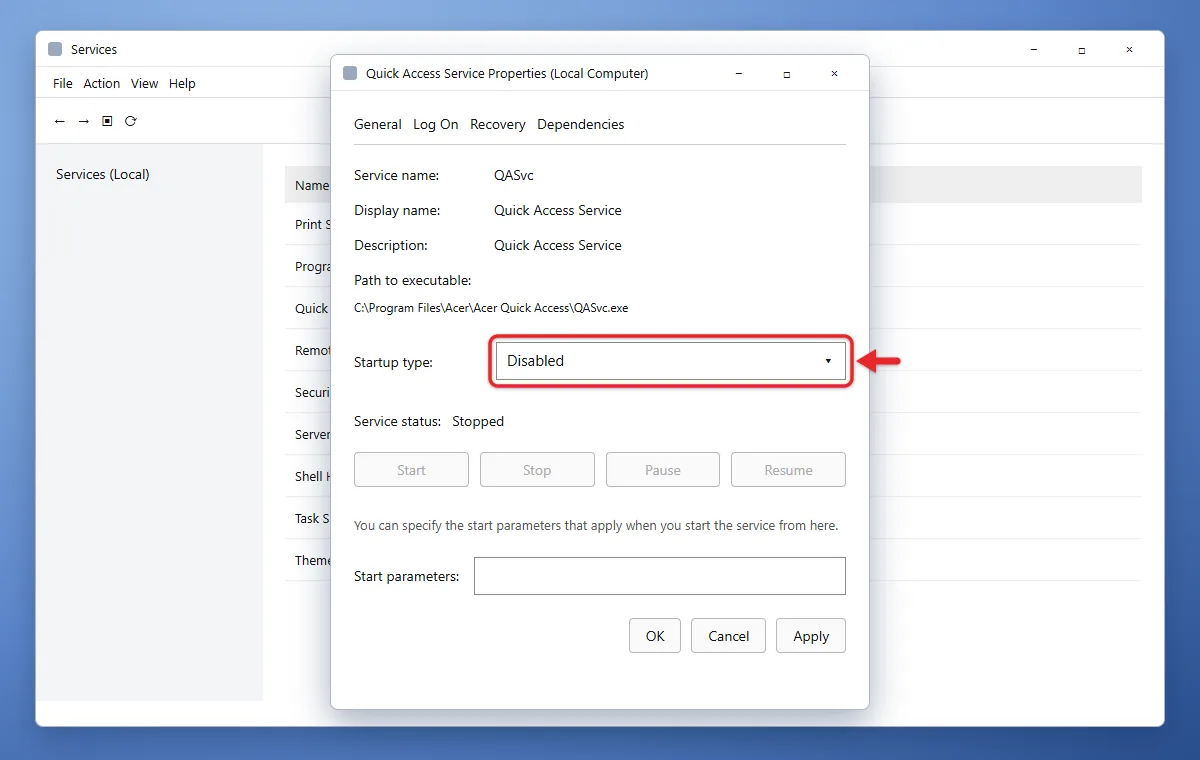This screenshot has height=760, width=1200.
Task: Click the Stop service button
Action: tap(537, 470)
